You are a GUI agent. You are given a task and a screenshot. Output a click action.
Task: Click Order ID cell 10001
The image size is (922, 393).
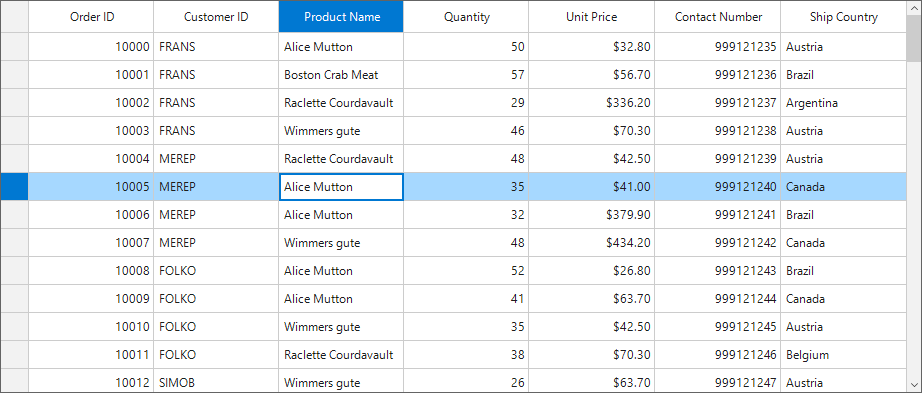91,75
